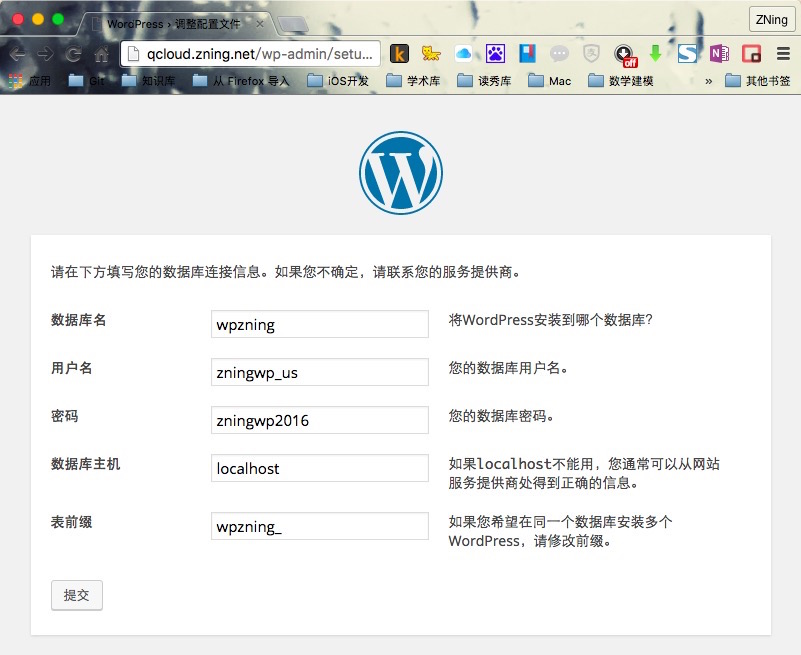This screenshot has width=801, height=655.
Task: Close the window with the red button
Action: pyautogui.click(x=18, y=19)
